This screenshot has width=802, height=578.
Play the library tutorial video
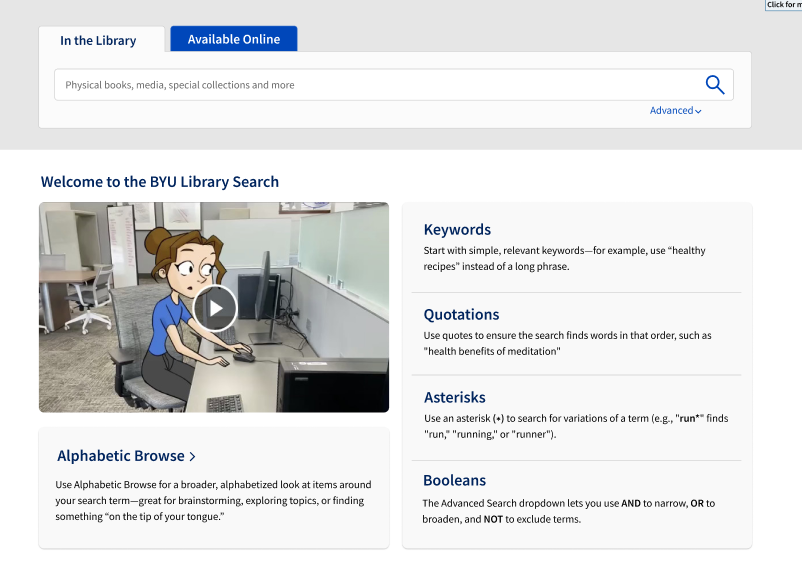214,307
